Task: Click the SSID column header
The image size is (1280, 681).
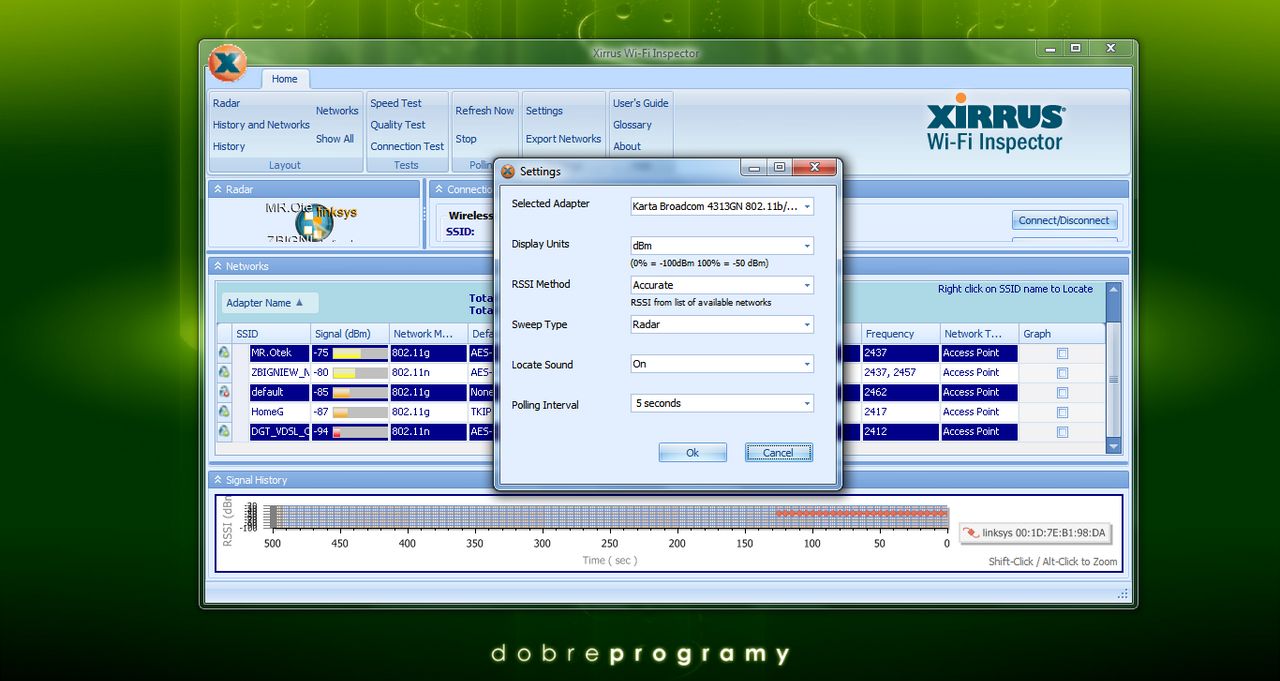Action: tap(271, 334)
